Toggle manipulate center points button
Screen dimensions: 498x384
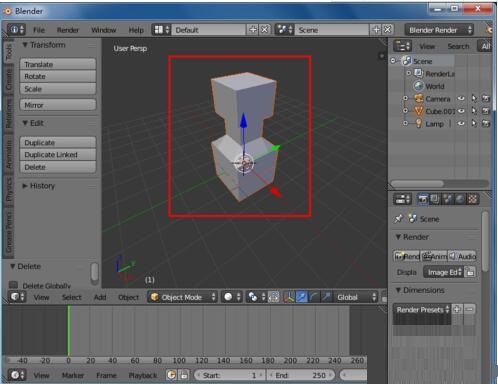click(274, 297)
